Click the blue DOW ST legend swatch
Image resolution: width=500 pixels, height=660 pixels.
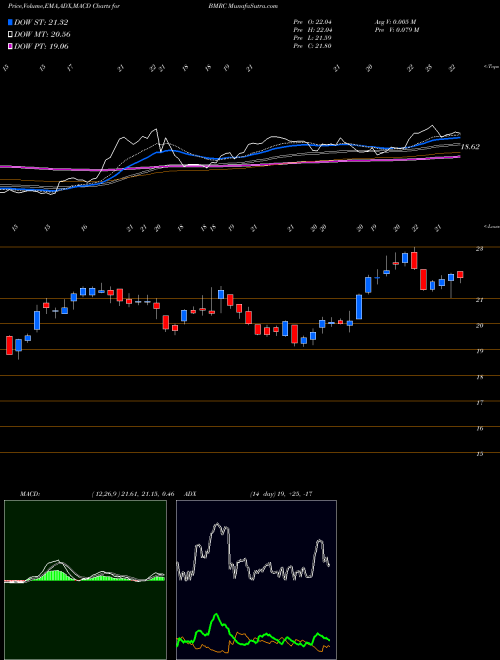pos(10,22)
